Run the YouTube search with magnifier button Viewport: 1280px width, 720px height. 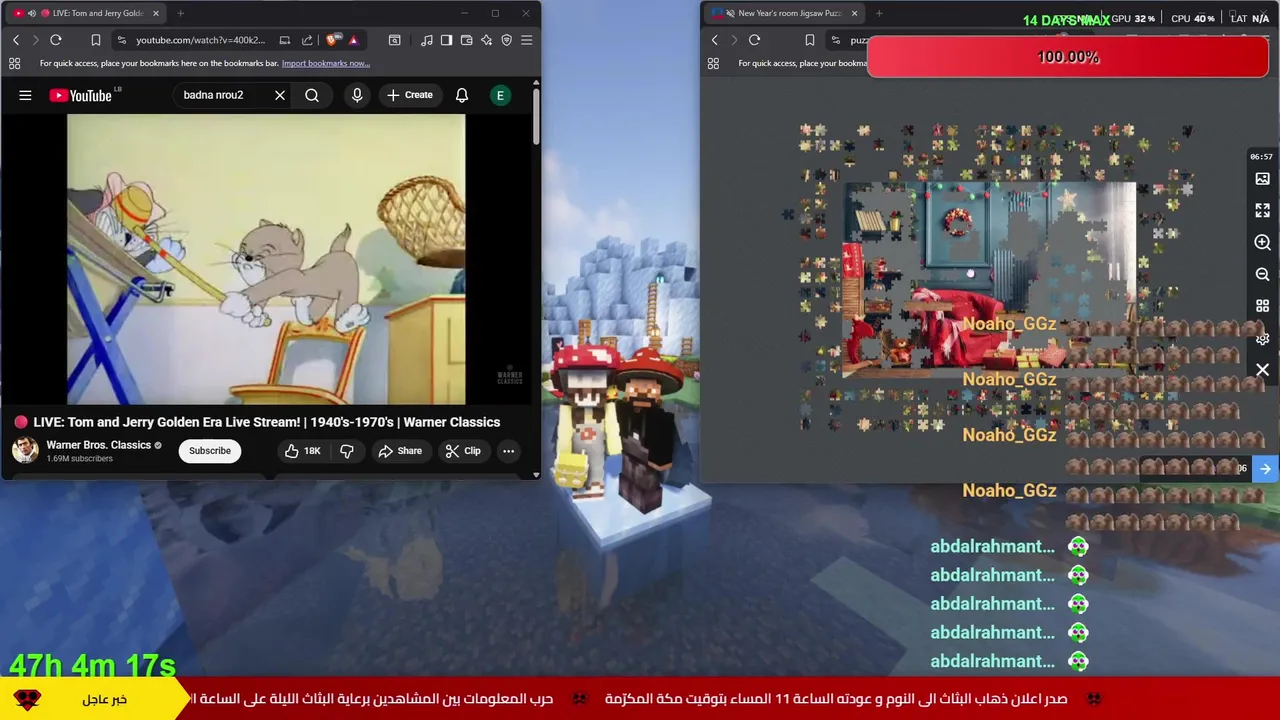click(x=312, y=95)
